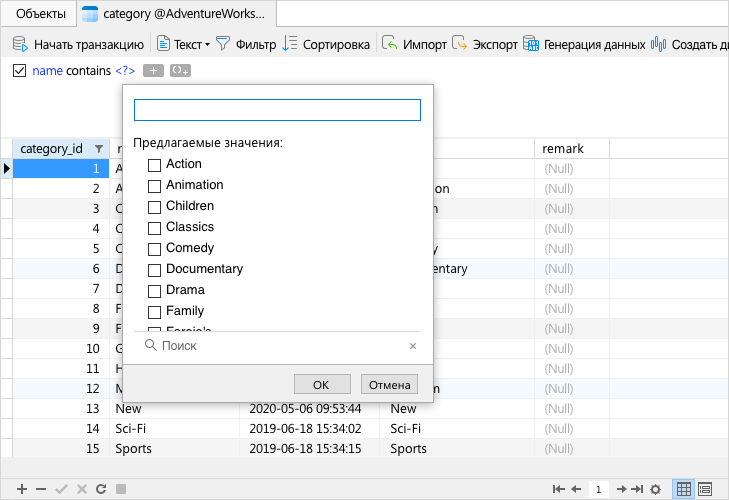Click the Отмена button
The image size is (729, 500).
(389, 385)
